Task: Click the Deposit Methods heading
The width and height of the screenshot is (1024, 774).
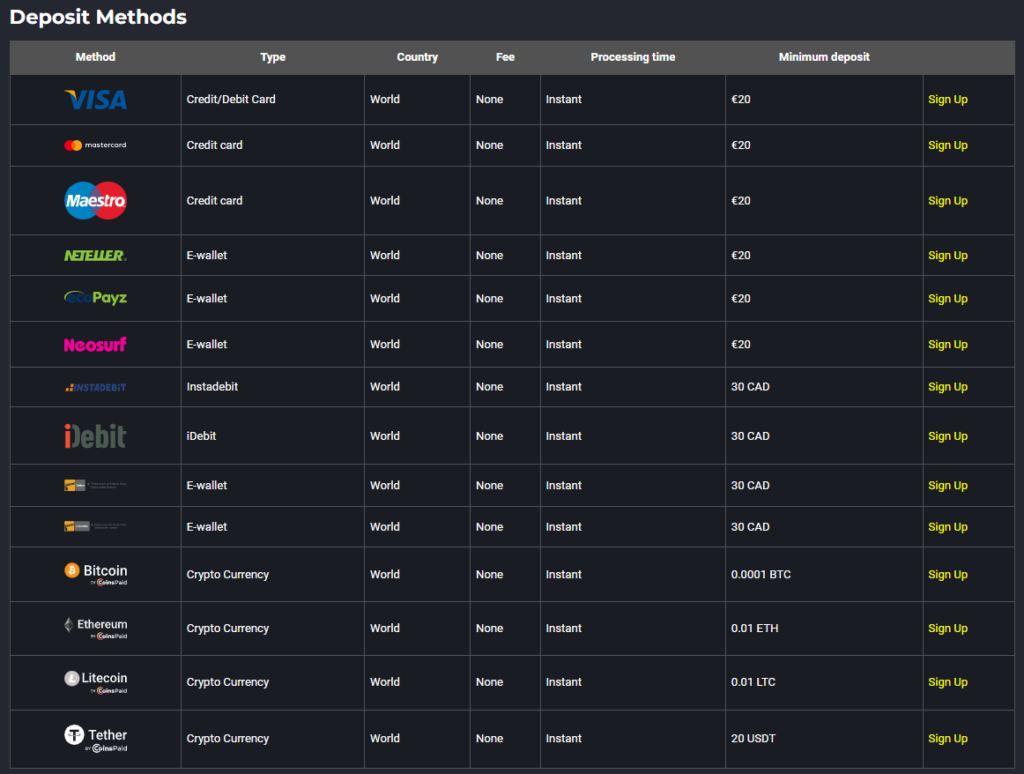Action: (98, 17)
